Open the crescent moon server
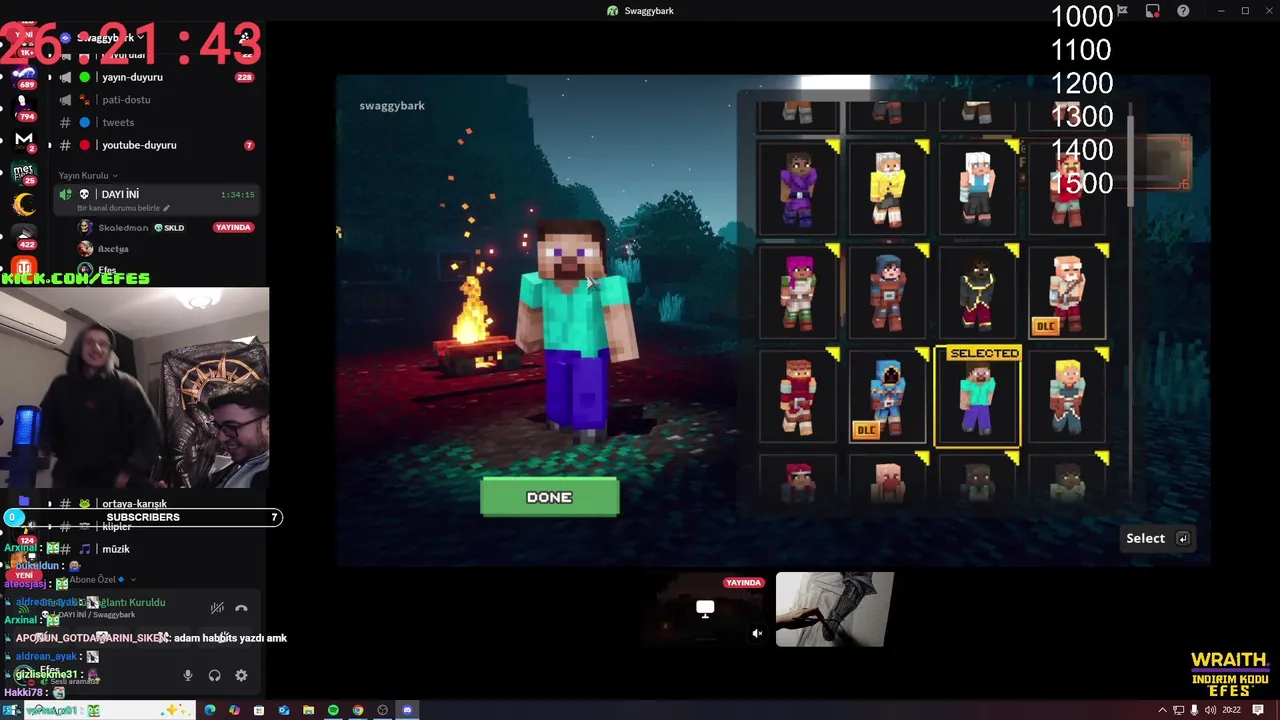The width and height of the screenshot is (1280, 720). click(x=25, y=205)
